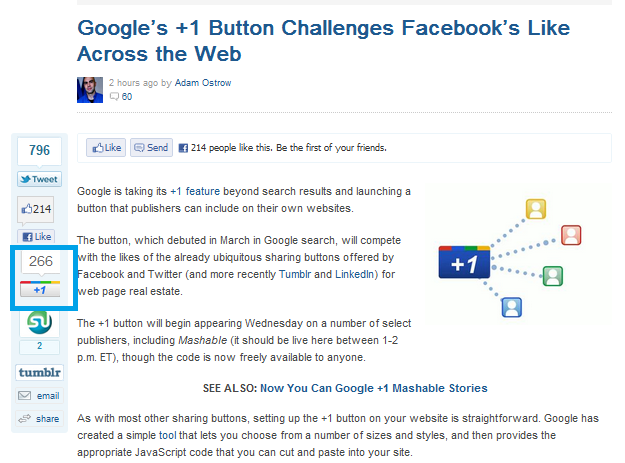Click the comment bubble icon showing 60
The height and width of the screenshot is (463, 625).
[x=114, y=96]
